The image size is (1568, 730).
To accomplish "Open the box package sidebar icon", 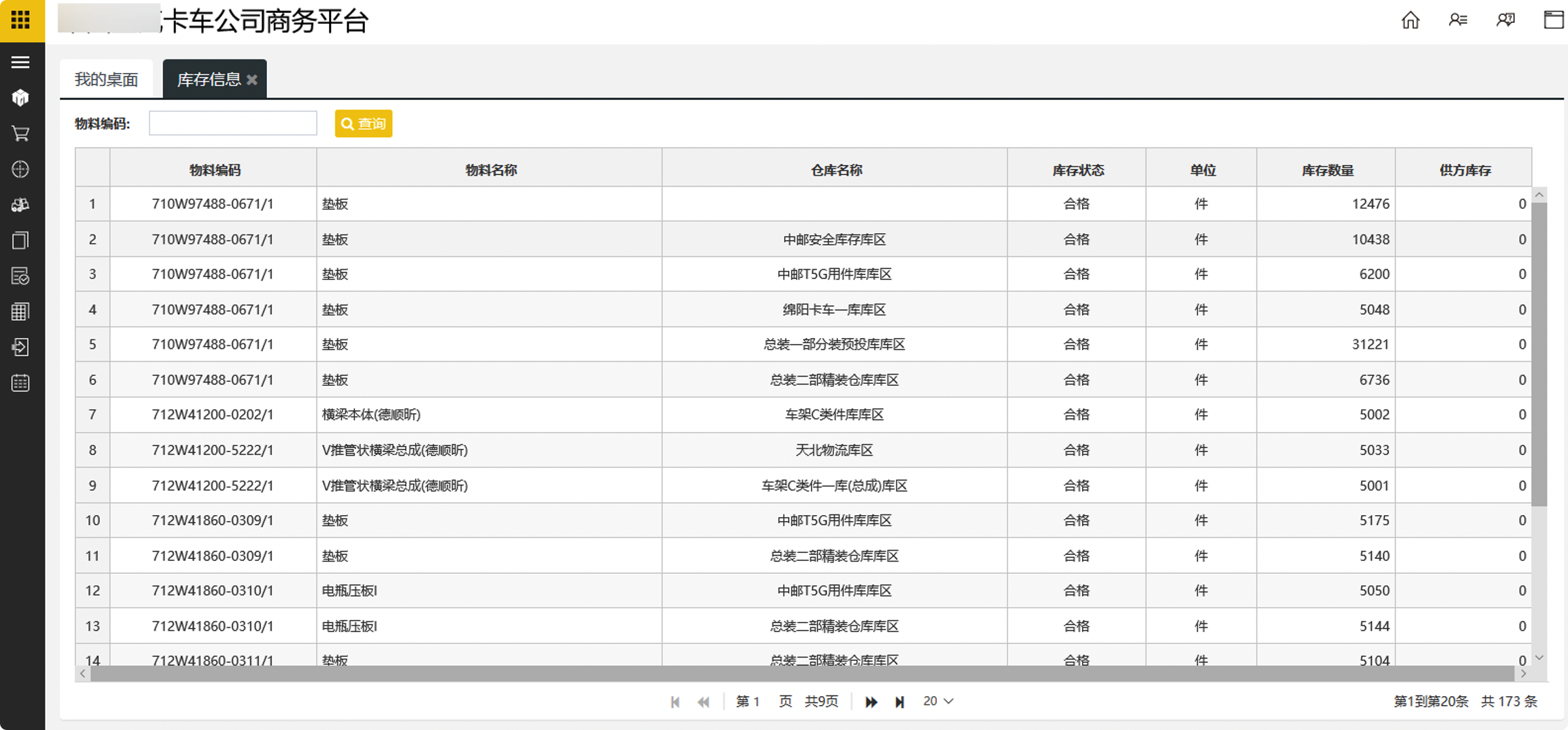I will click(20, 98).
